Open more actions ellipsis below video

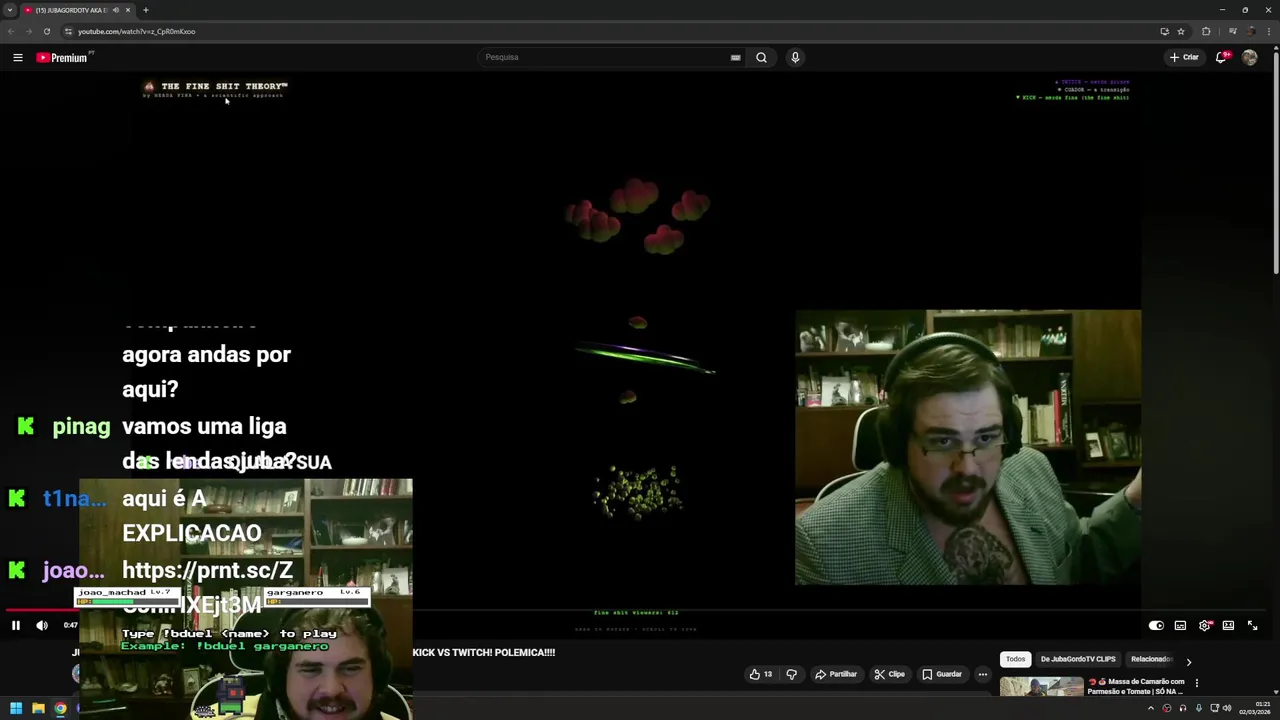point(982,674)
